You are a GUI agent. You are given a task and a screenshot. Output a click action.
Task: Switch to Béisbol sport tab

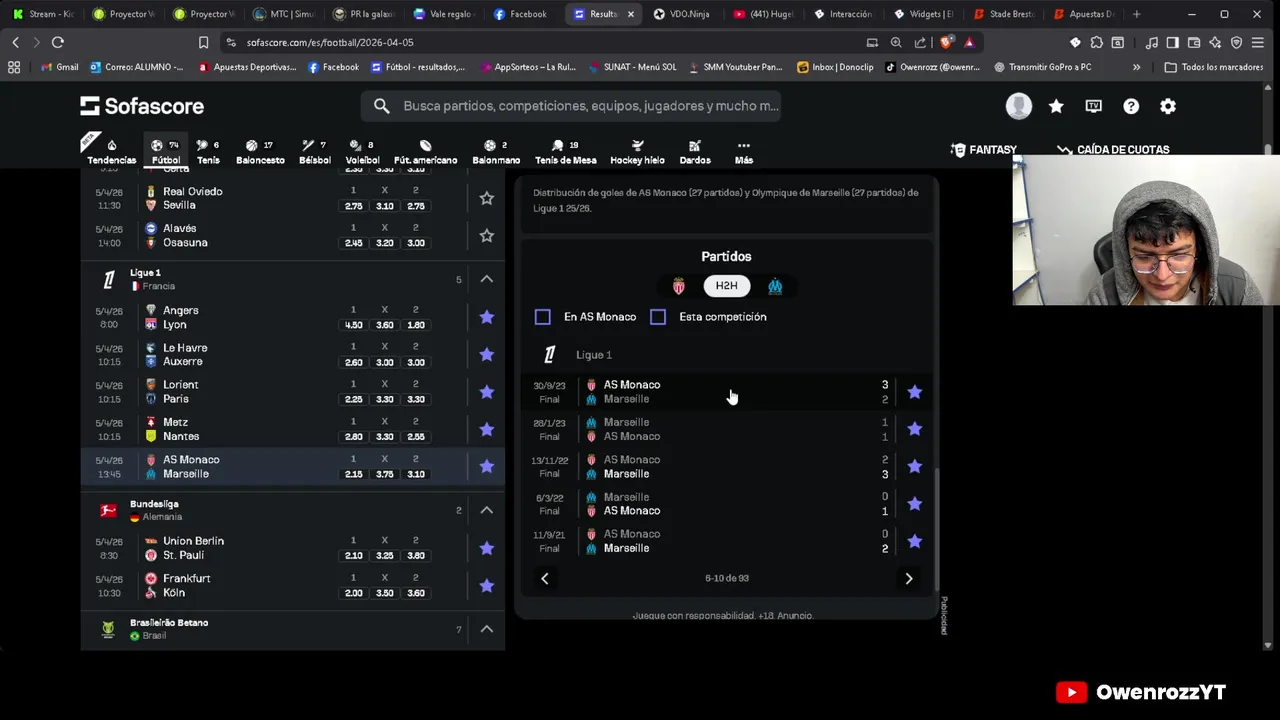click(315, 152)
